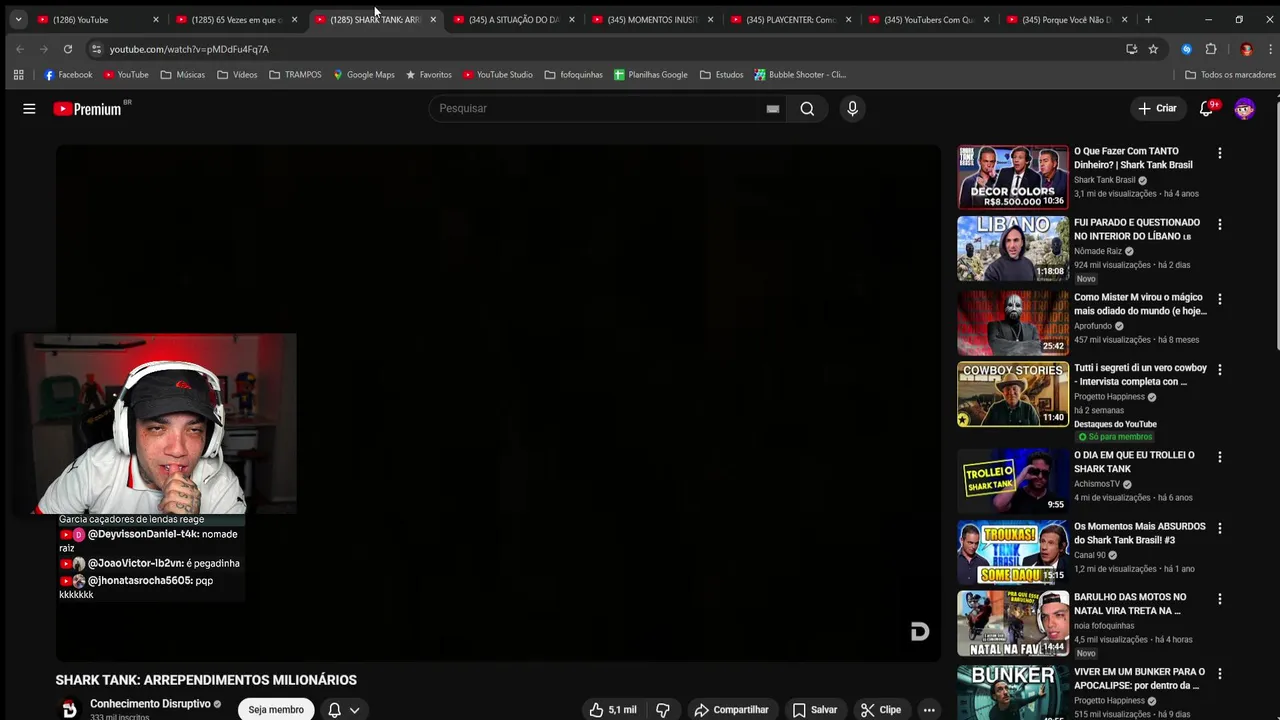Click the channel watermark in video corner
The height and width of the screenshot is (720, 1280).
(920, 631)
